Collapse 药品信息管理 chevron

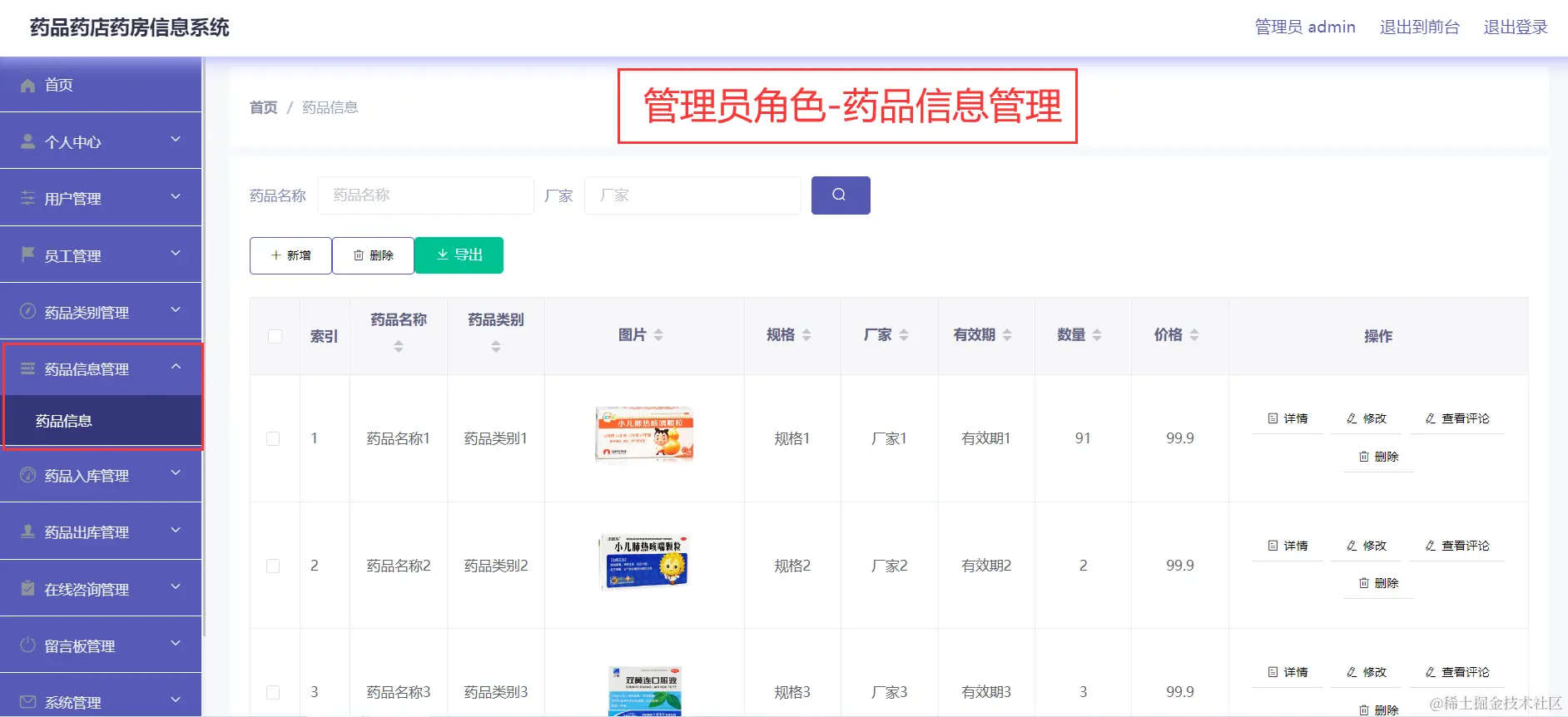point(176,366)
